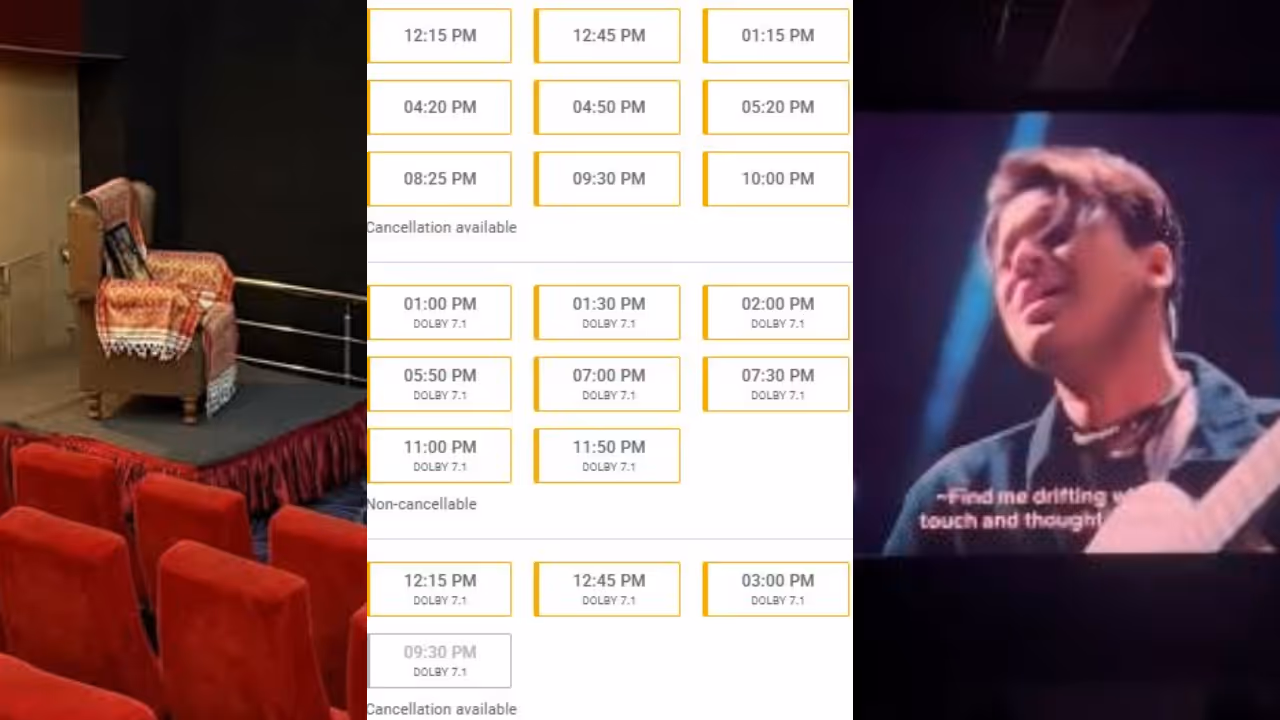Image resolution: width=1280 pixels, height=720 pixels.
Task: Click the Non-cancellable label
Action: tap(422, 504)
